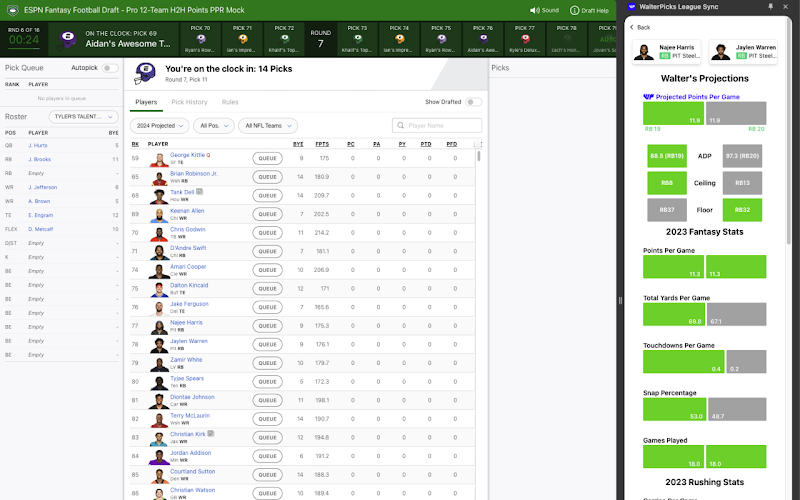Open the D'Andre Swift player link
The image size is (800, 500).
[x=188, y=248]
